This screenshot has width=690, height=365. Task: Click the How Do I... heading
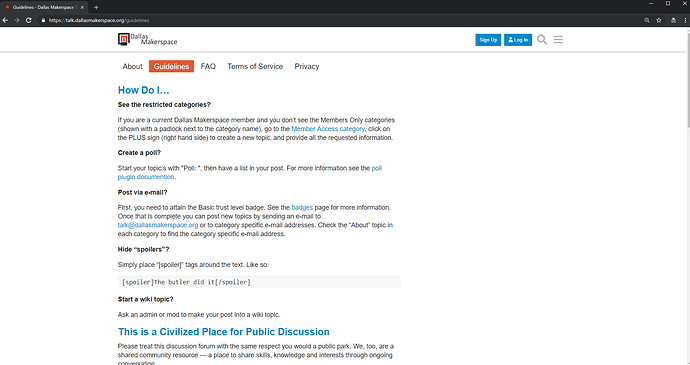pos(143,90)
